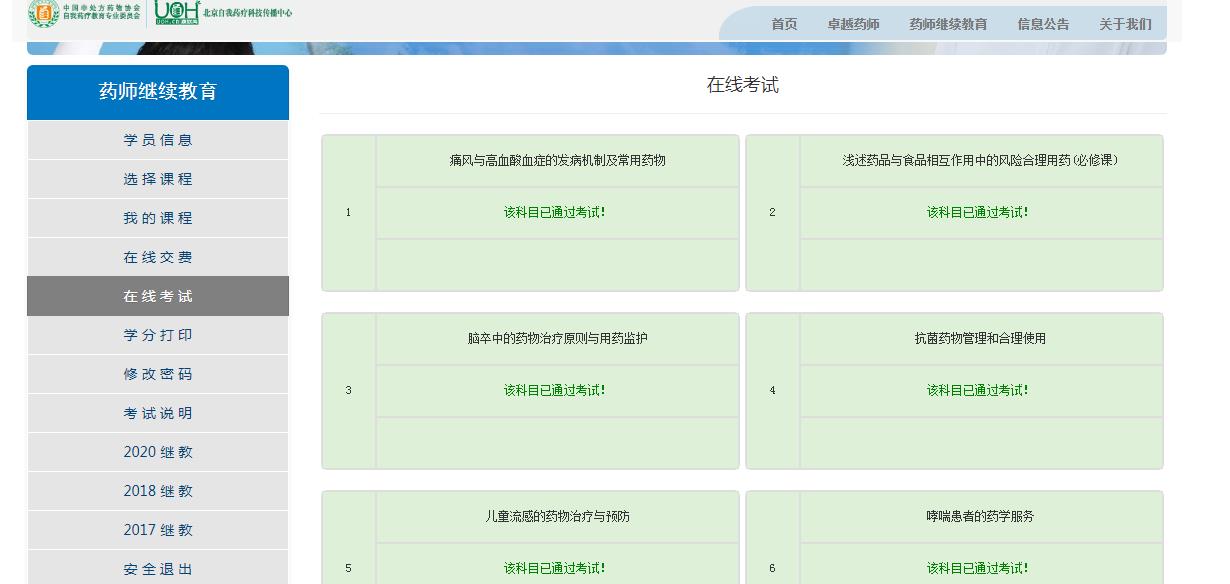
Task: Open the 2018 继教 sidebar entry
Action: [x=158, y=491]
